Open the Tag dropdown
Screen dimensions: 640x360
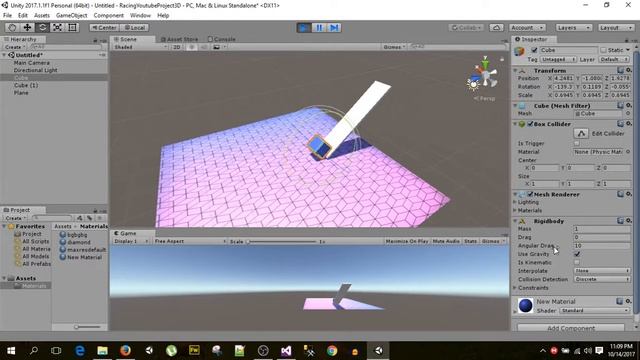tap(558, 59)
